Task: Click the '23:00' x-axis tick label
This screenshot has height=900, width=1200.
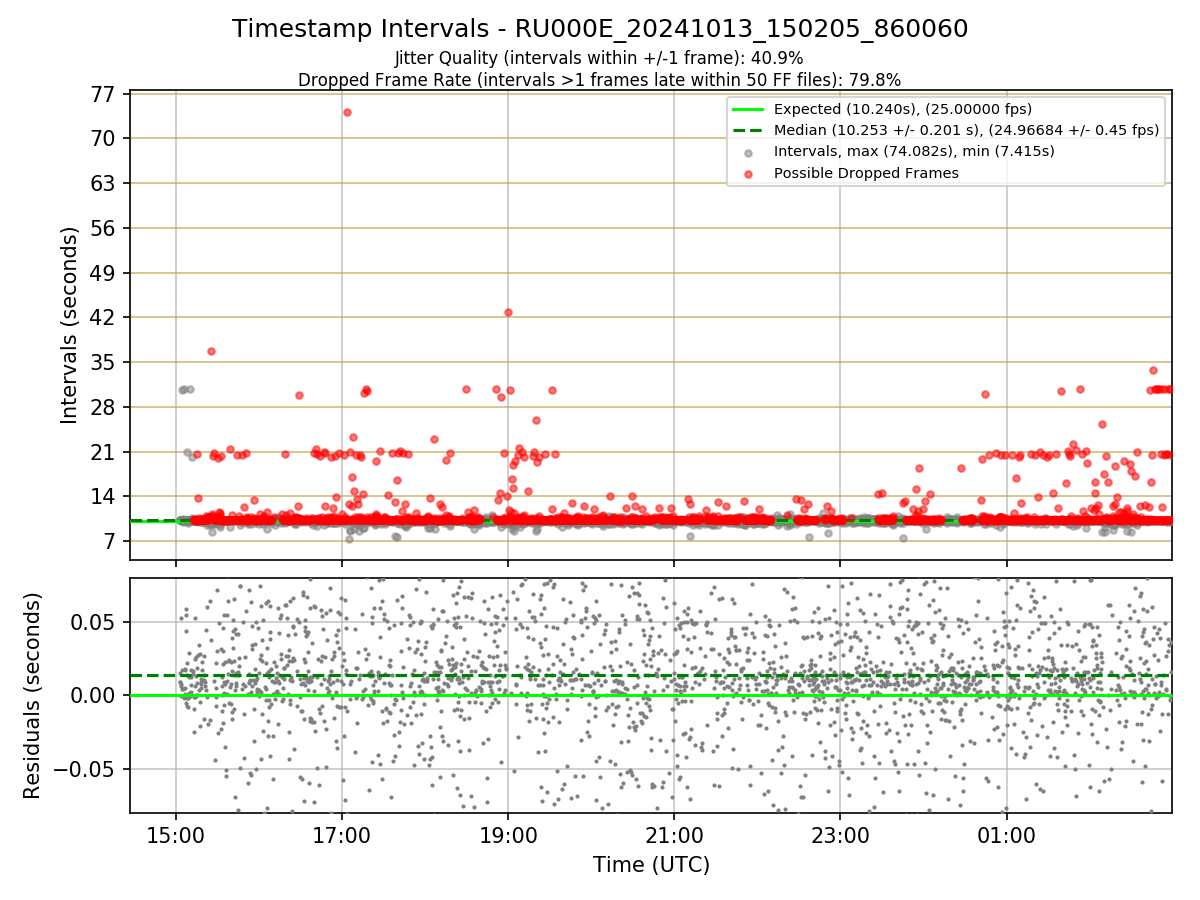Action: click(840, 836)
